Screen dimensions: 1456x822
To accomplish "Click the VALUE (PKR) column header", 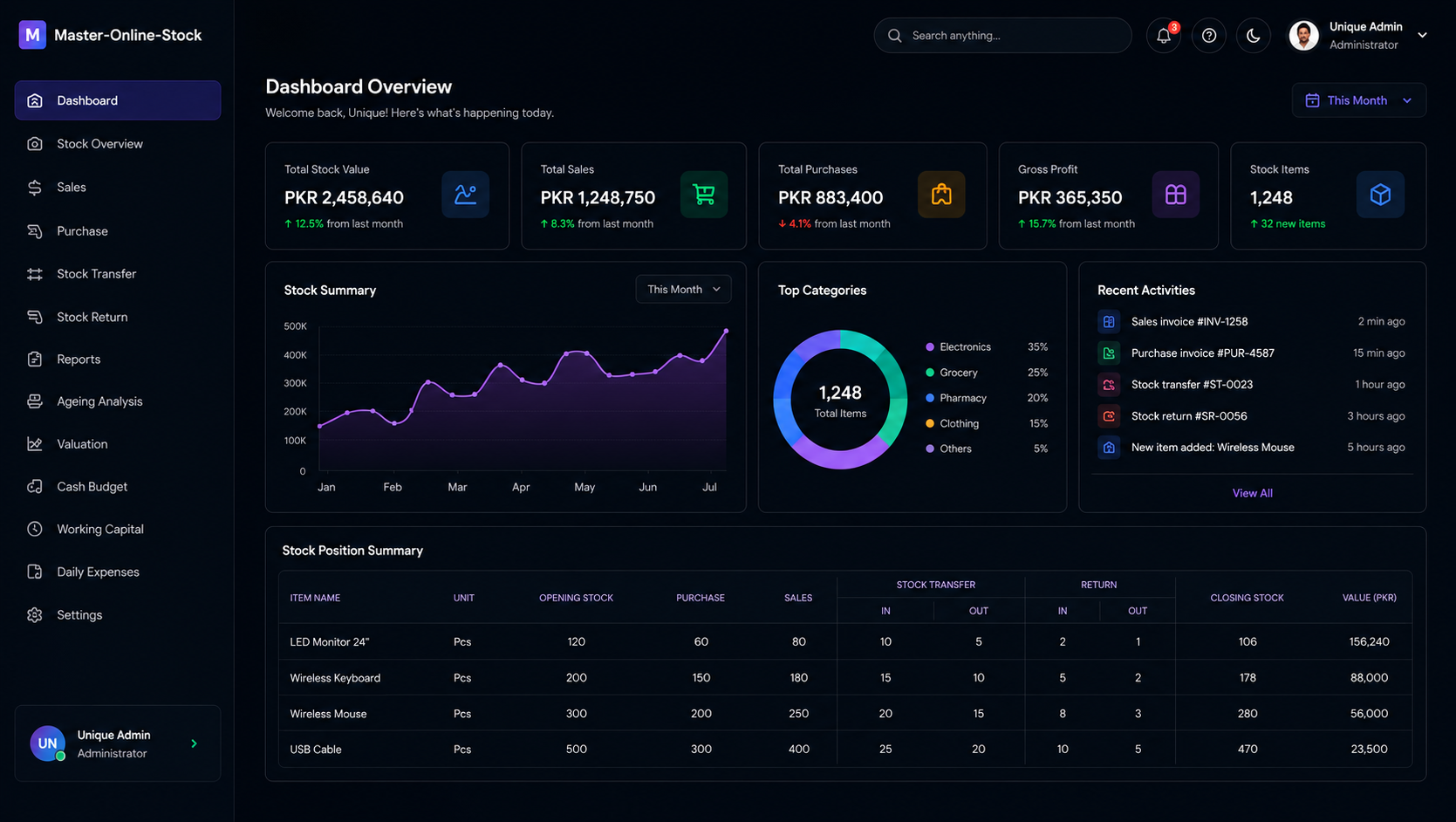I will 1369,598.
